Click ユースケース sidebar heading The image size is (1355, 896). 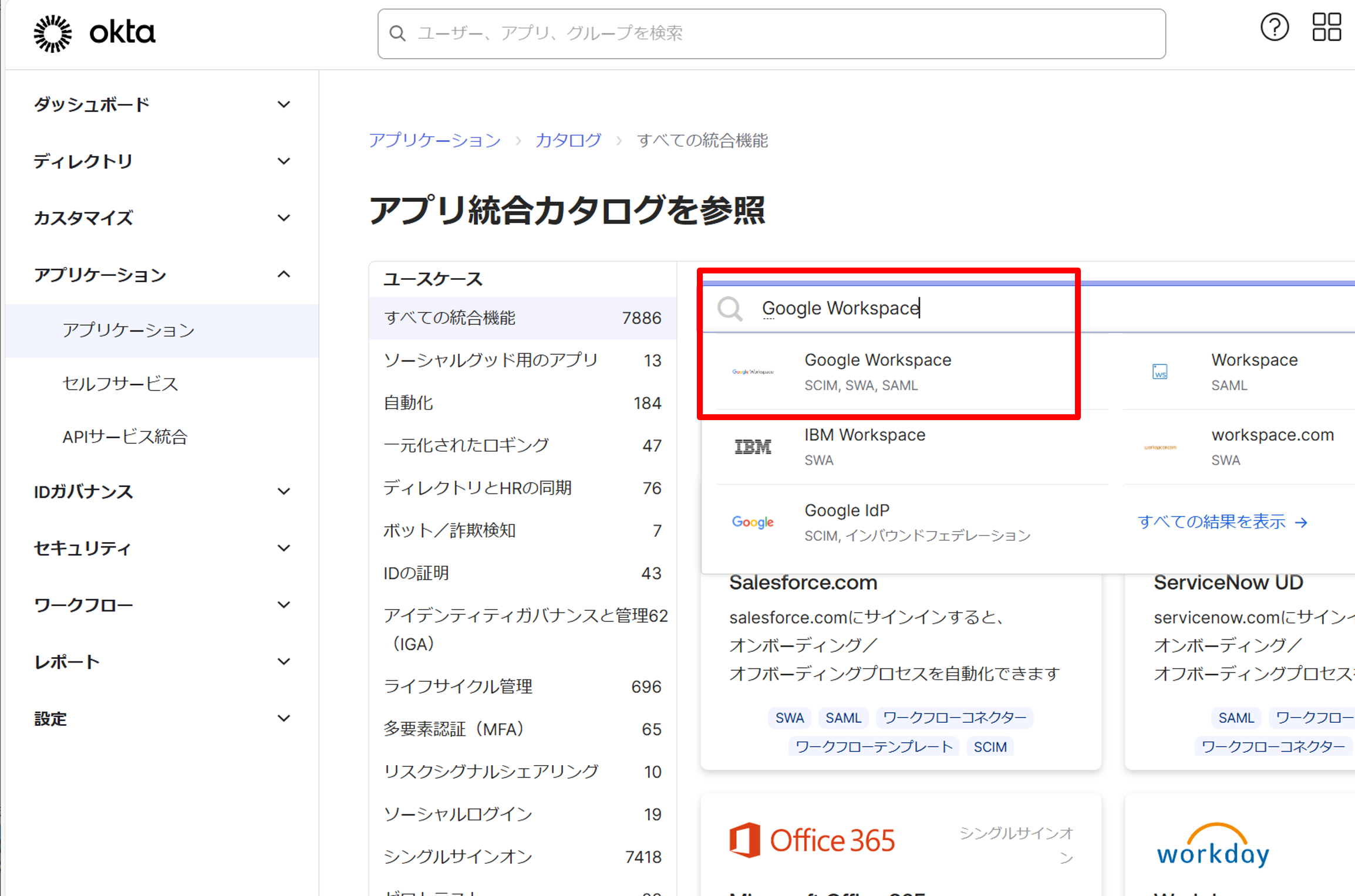click(x=433, y=279)
